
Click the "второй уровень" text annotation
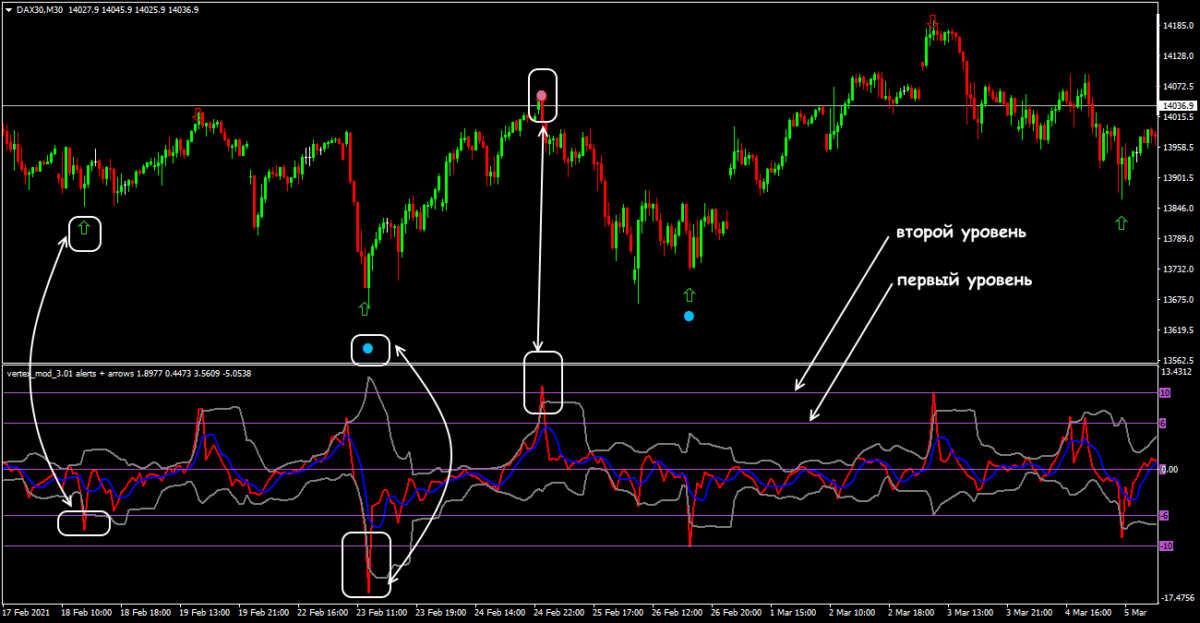point(962,233)
